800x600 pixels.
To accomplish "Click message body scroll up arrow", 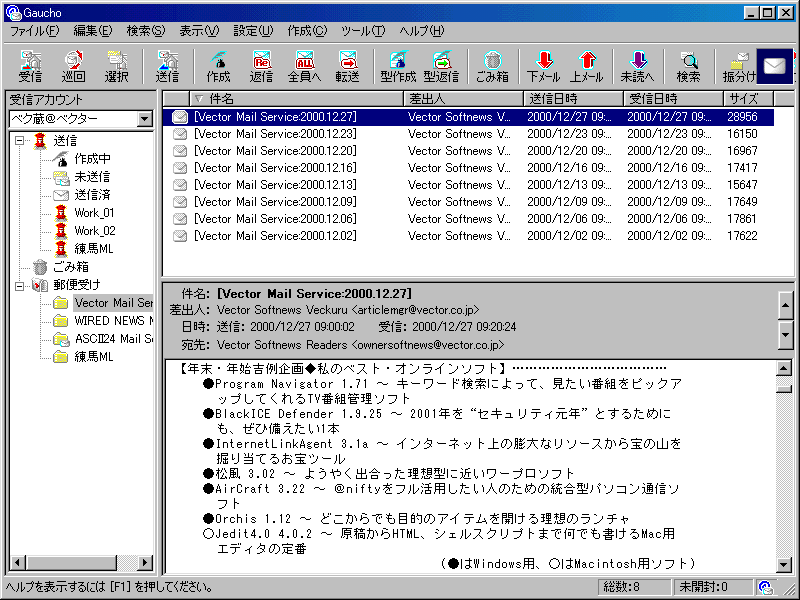I will pyautogui.click(x=784, y=368).
